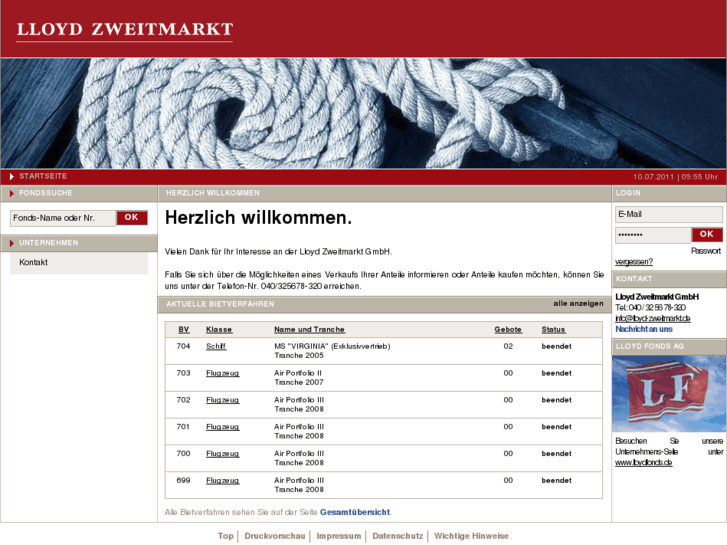Submit fund search with OK button
Image resolution: width=727 pixels, height=545 pixels.
tap(132, 218)
